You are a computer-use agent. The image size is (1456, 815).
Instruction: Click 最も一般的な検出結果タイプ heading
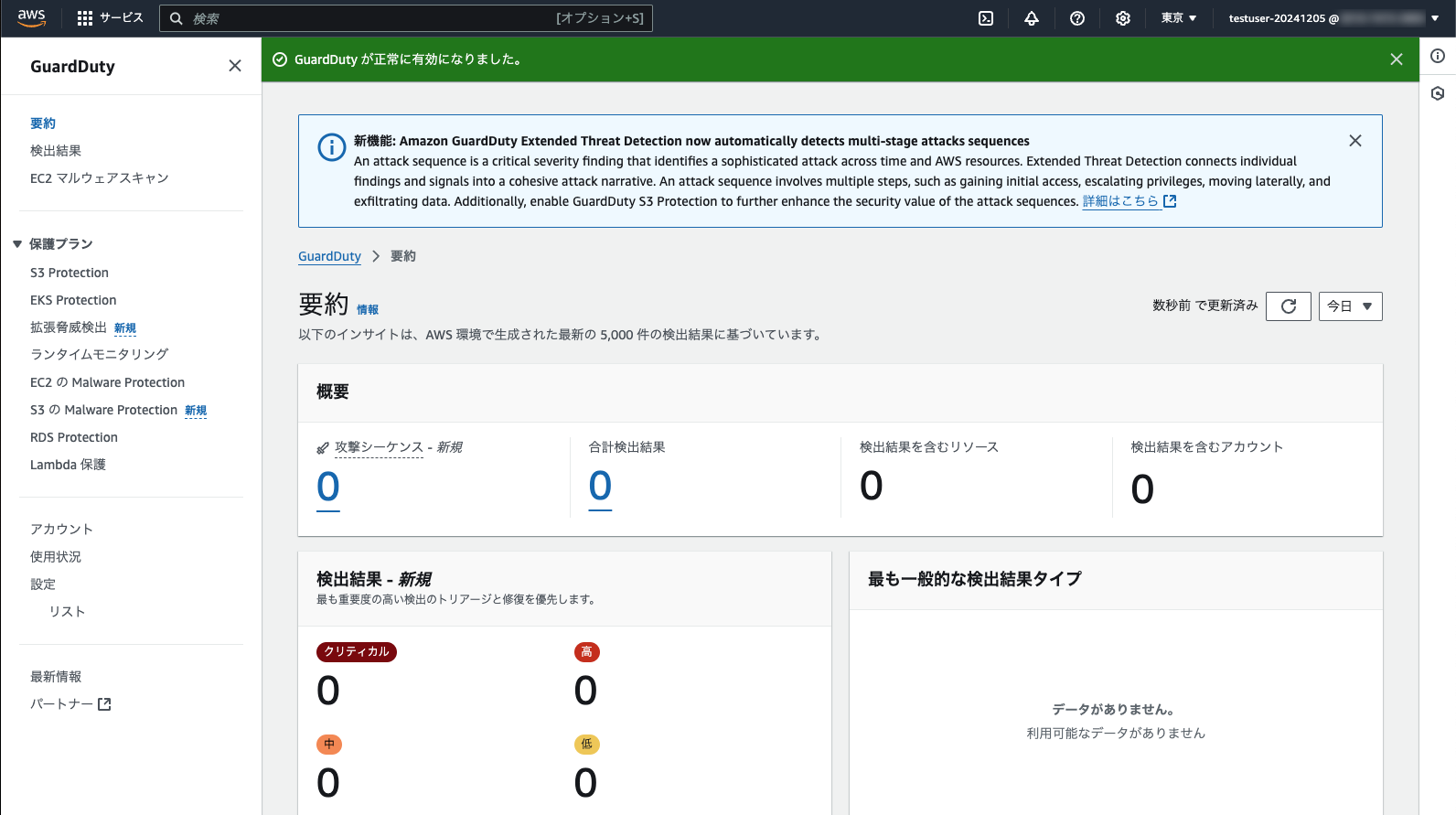(975, 579)
